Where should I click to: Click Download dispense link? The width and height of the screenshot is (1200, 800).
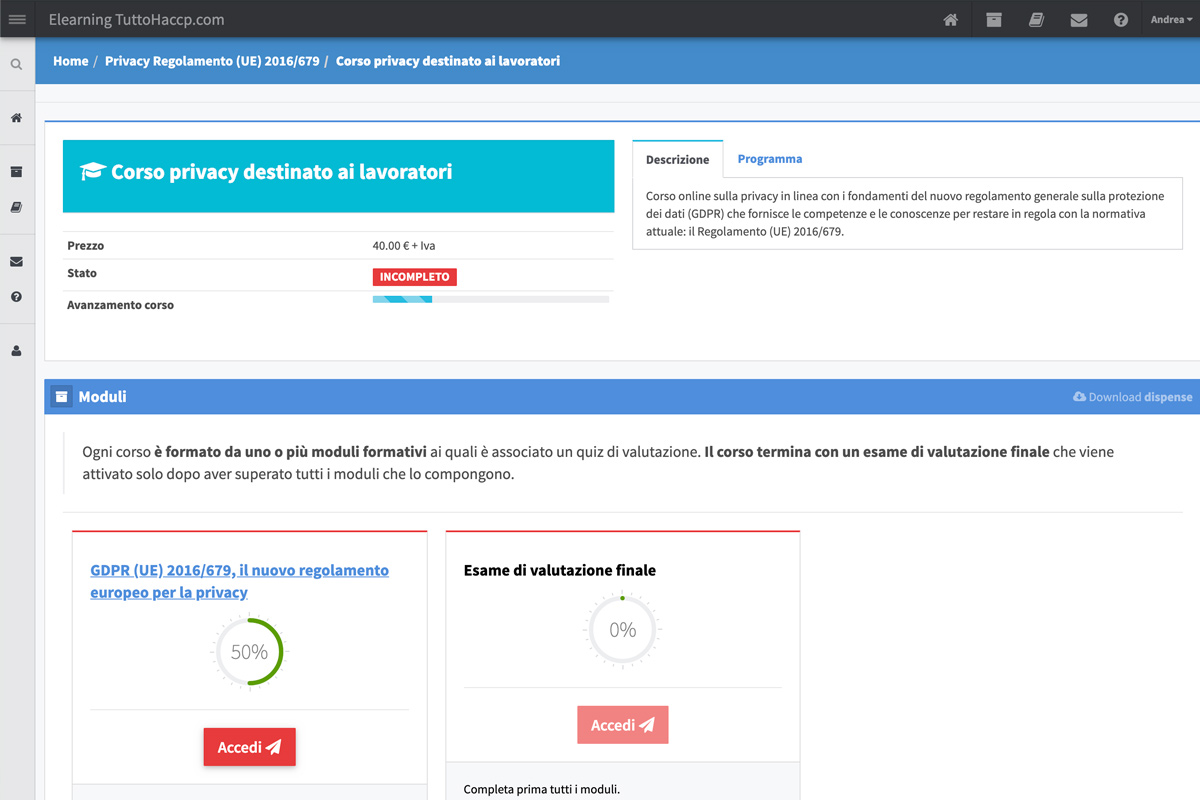pyautogui.click(x=1133, y=397)
